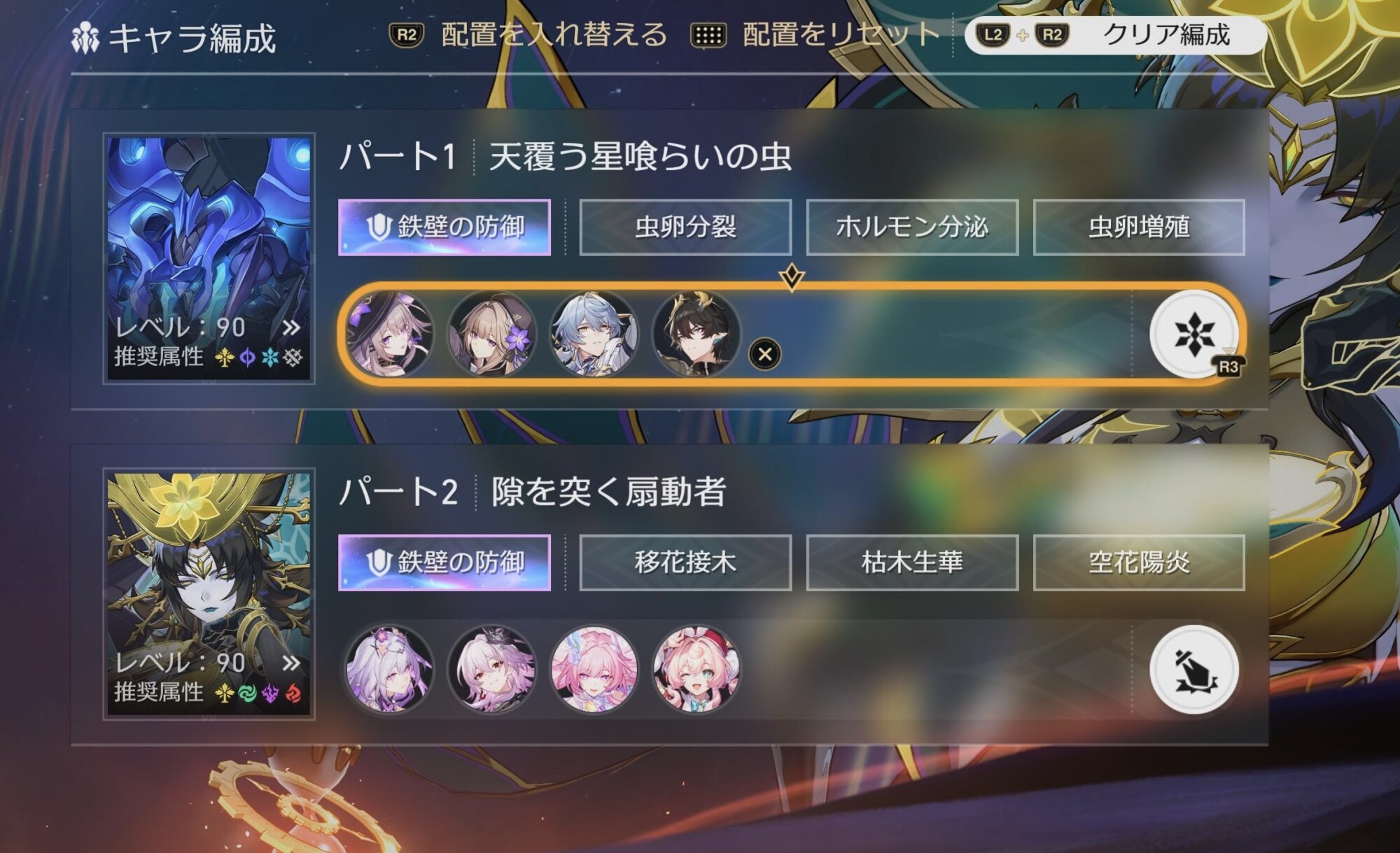Toggle 鉄壁の防御 in Part 1
Viewport: 1400px width, 853px height.
point(444,227)
